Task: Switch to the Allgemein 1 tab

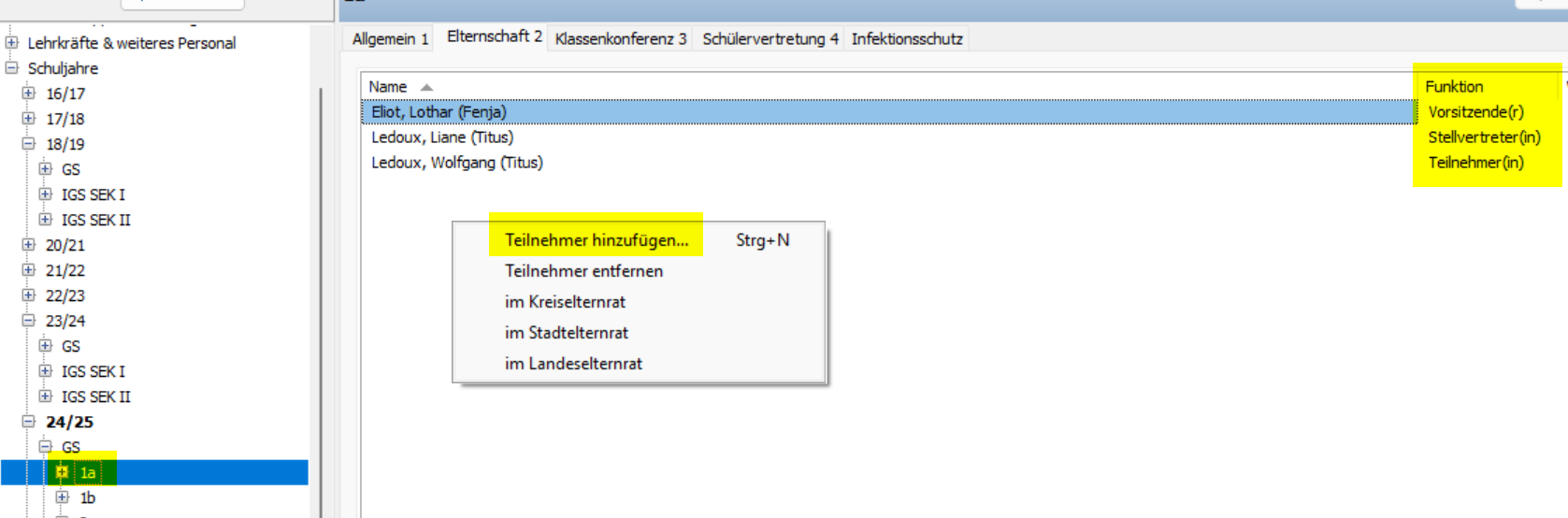Action: tap(390, 38)
